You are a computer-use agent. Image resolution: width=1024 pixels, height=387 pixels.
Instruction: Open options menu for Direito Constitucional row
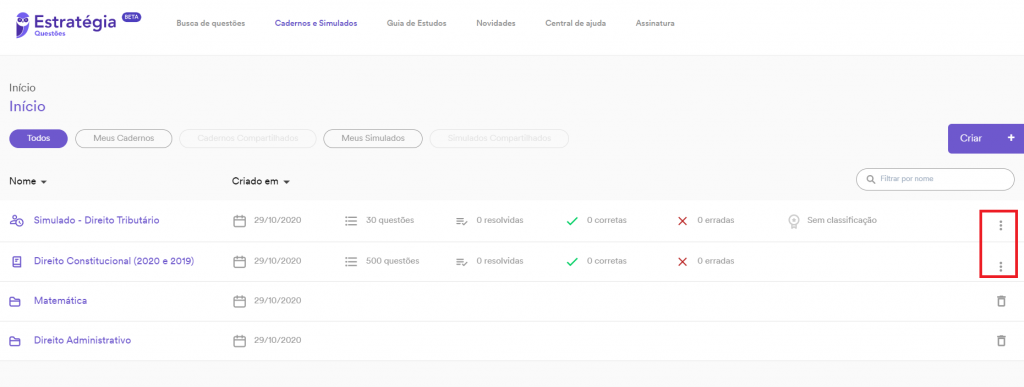(x=1000, y=266)
